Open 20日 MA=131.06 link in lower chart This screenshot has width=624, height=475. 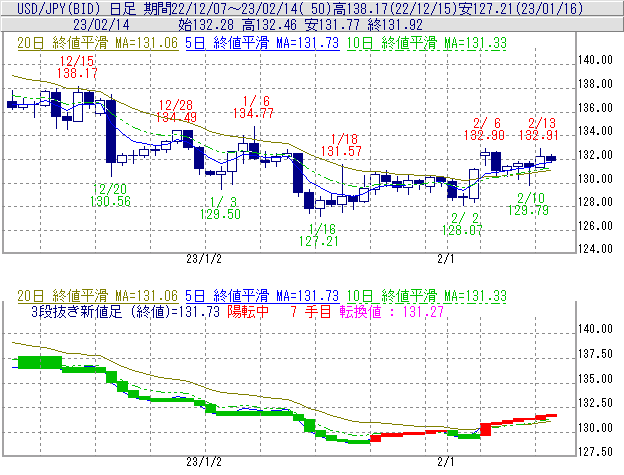tap(98, 296)
